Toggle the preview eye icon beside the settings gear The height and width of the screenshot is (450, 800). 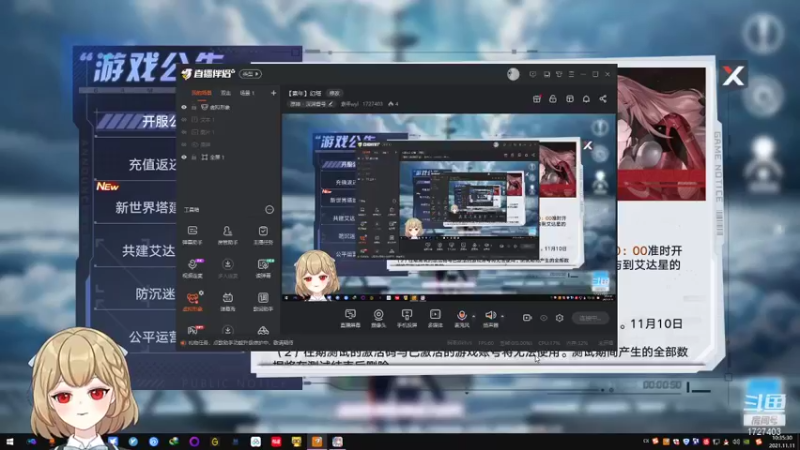[544, 318]
